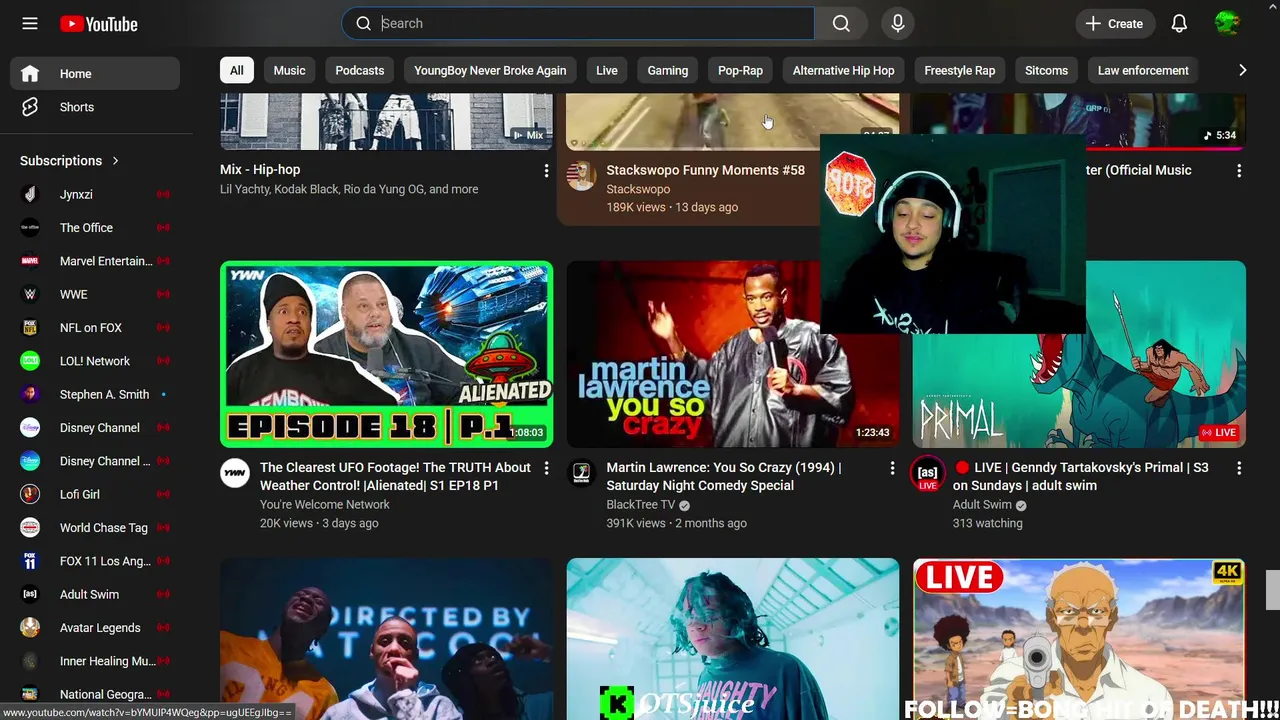Click the Create button
Image resolution: width=1280 pixels, height=720 pixels.
pos(1115,23)
